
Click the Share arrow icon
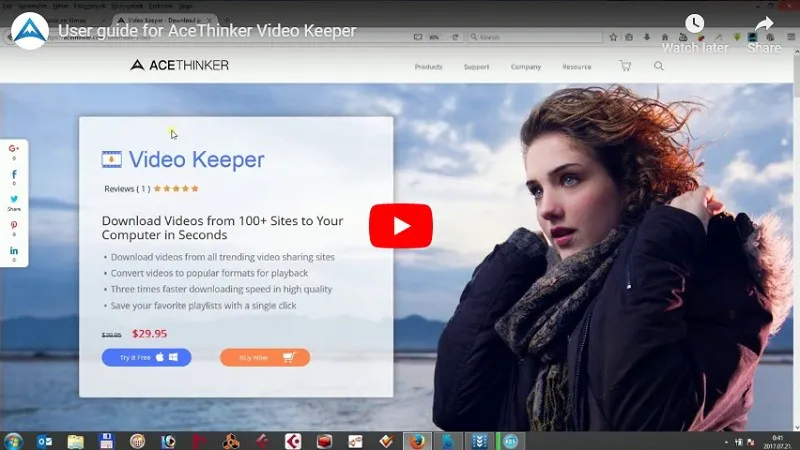(764, 23)
